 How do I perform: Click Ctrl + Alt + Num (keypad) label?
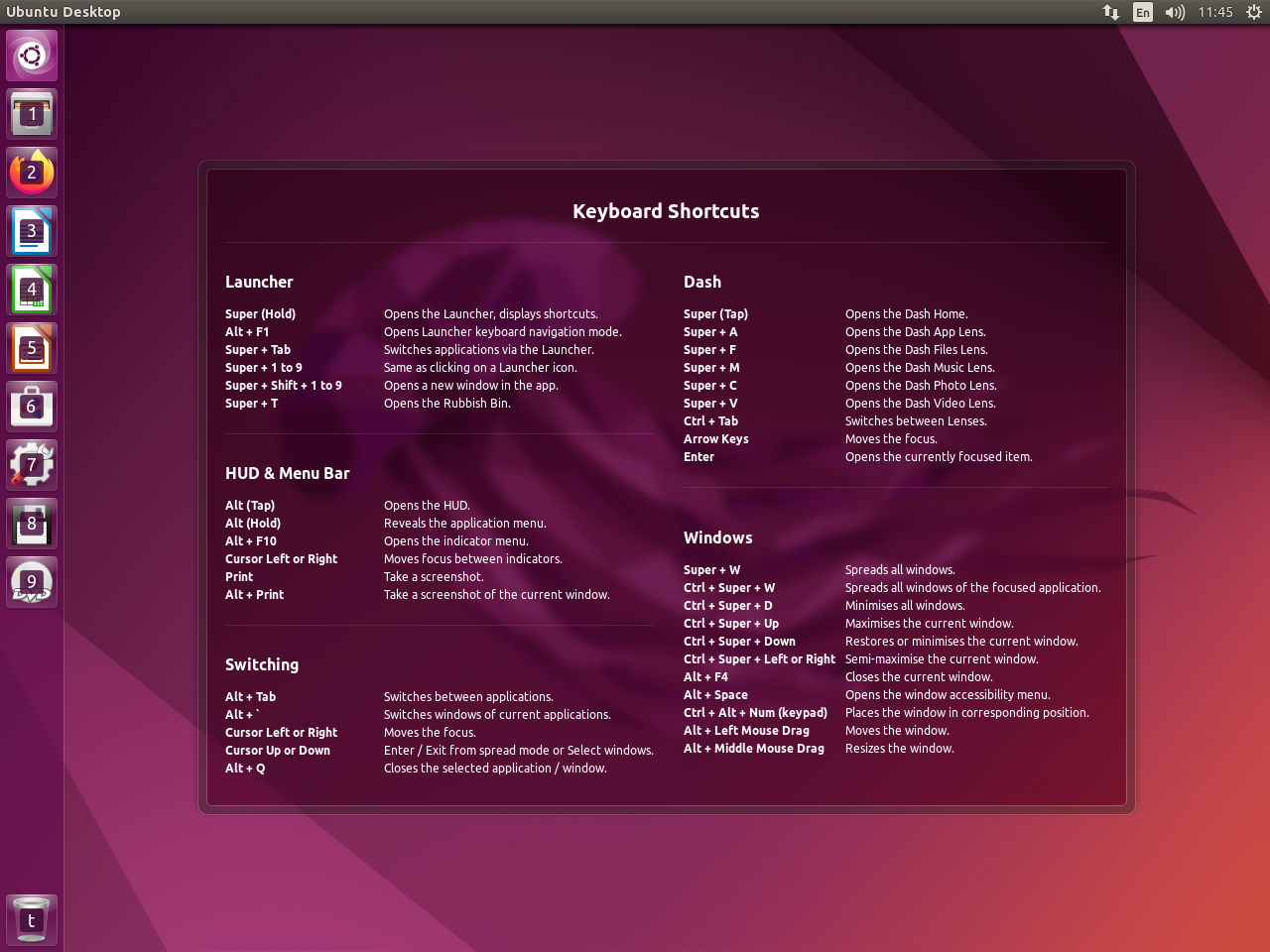[755, 713]
